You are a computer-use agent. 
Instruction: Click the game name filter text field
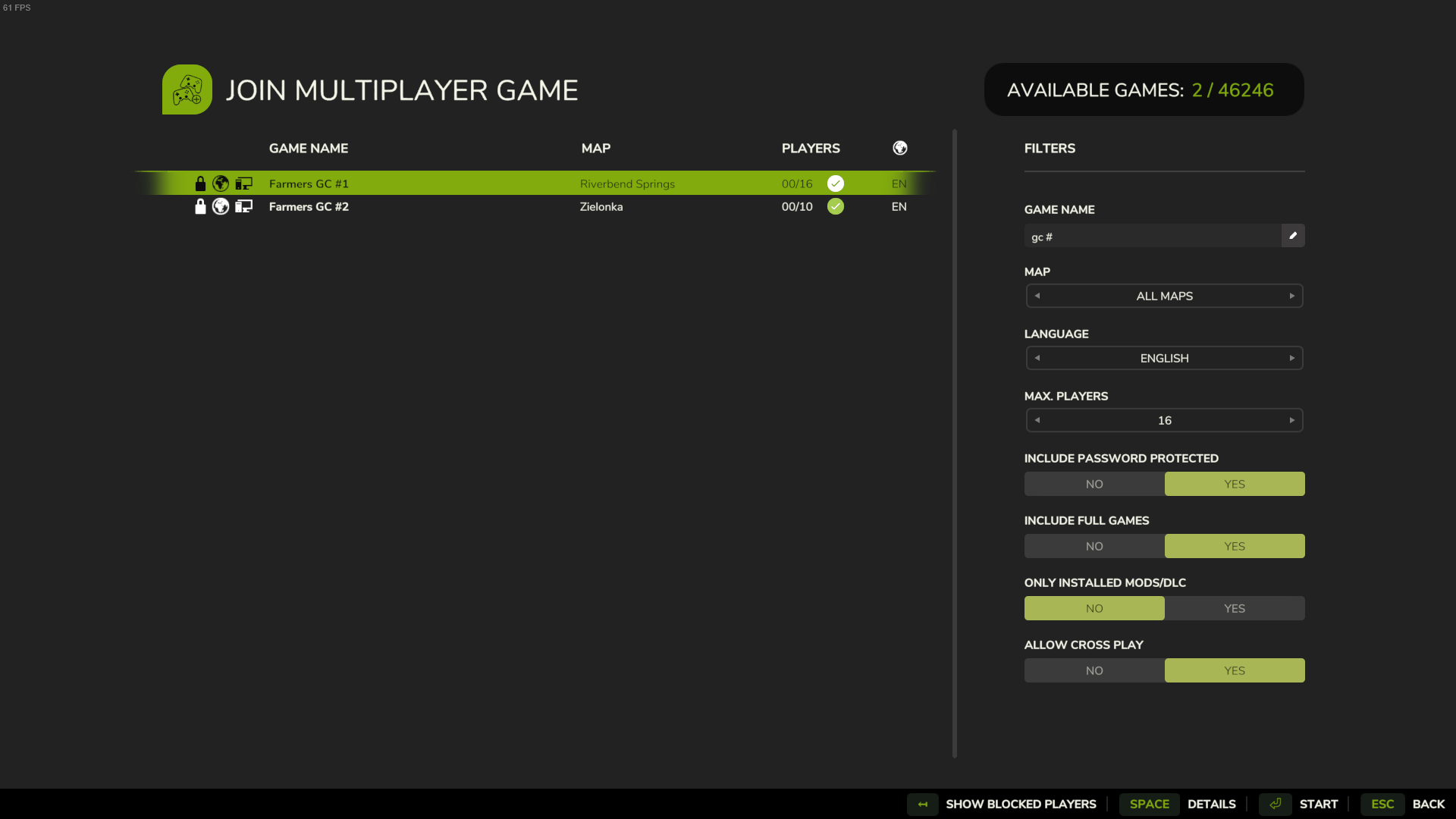point(1152,237)
